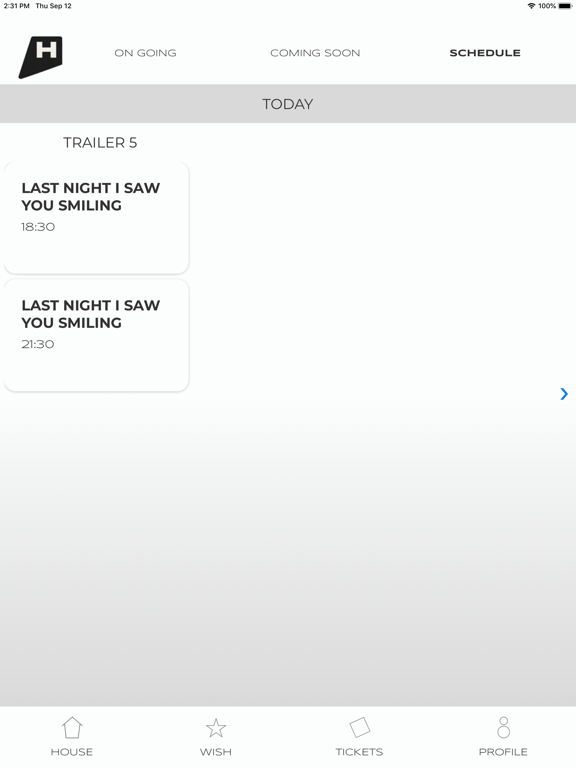Image resolution: width=576 pixels, height=768 pixels.
Task: Switch to the COMING SOON tab
Action: click(x=315, y=53)
